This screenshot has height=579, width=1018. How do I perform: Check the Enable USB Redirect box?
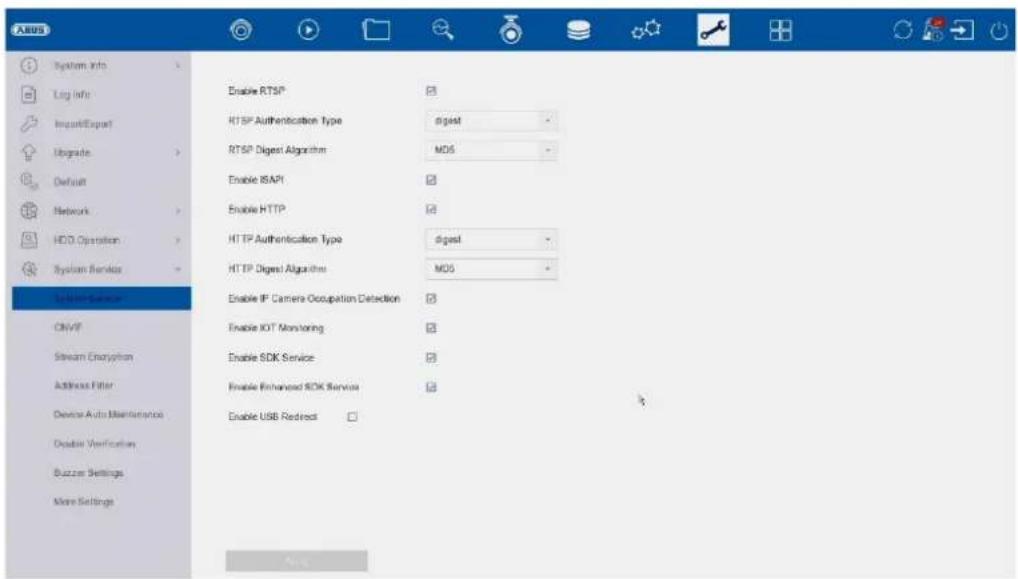tap(352, 417)
